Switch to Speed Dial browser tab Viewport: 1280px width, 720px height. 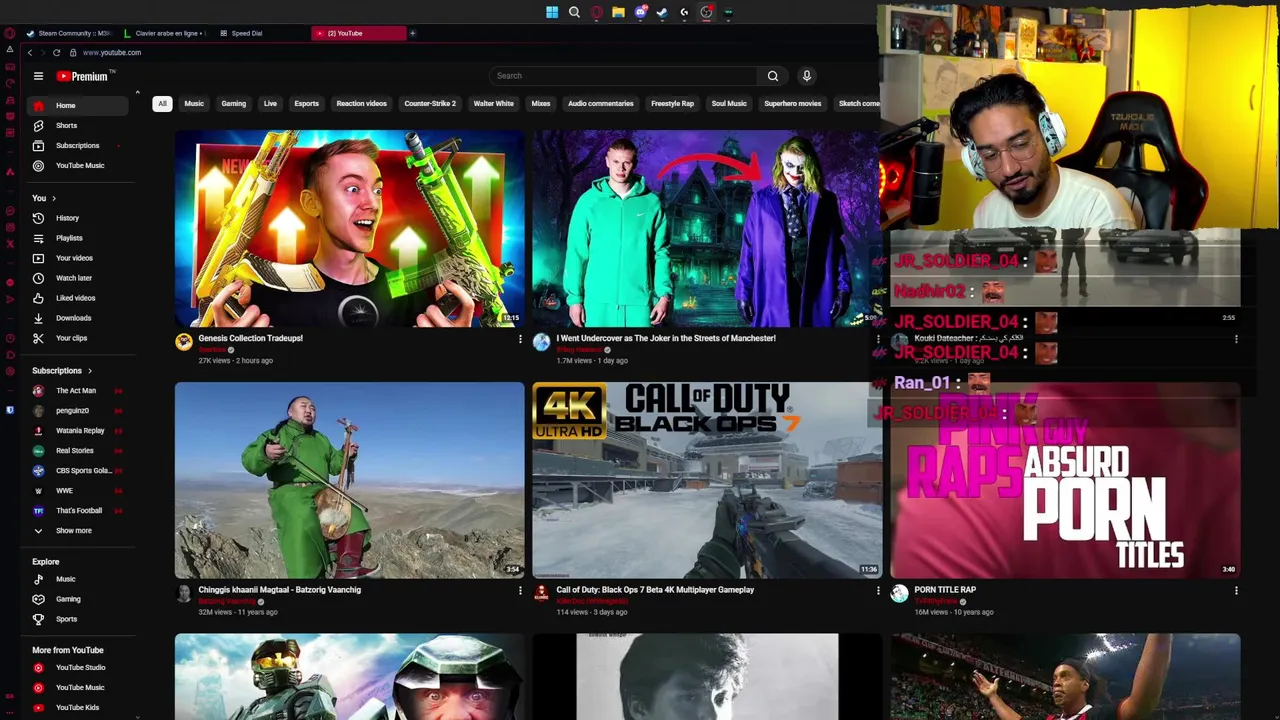[260, 33]
